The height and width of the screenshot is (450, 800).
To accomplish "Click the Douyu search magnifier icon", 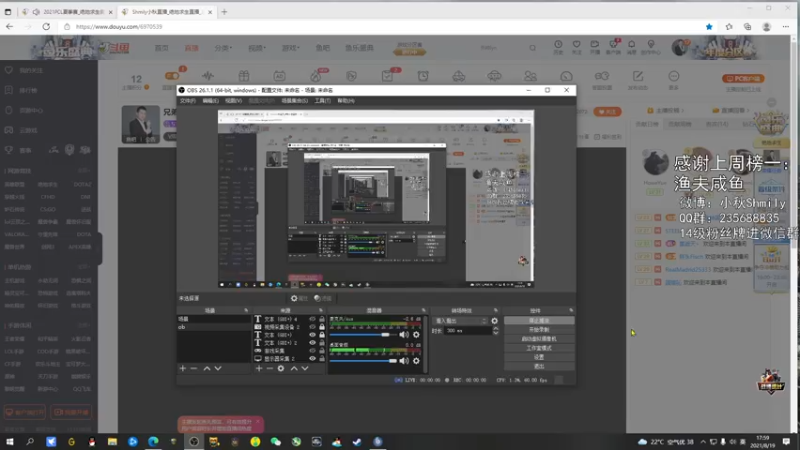I will coord(533,48).
